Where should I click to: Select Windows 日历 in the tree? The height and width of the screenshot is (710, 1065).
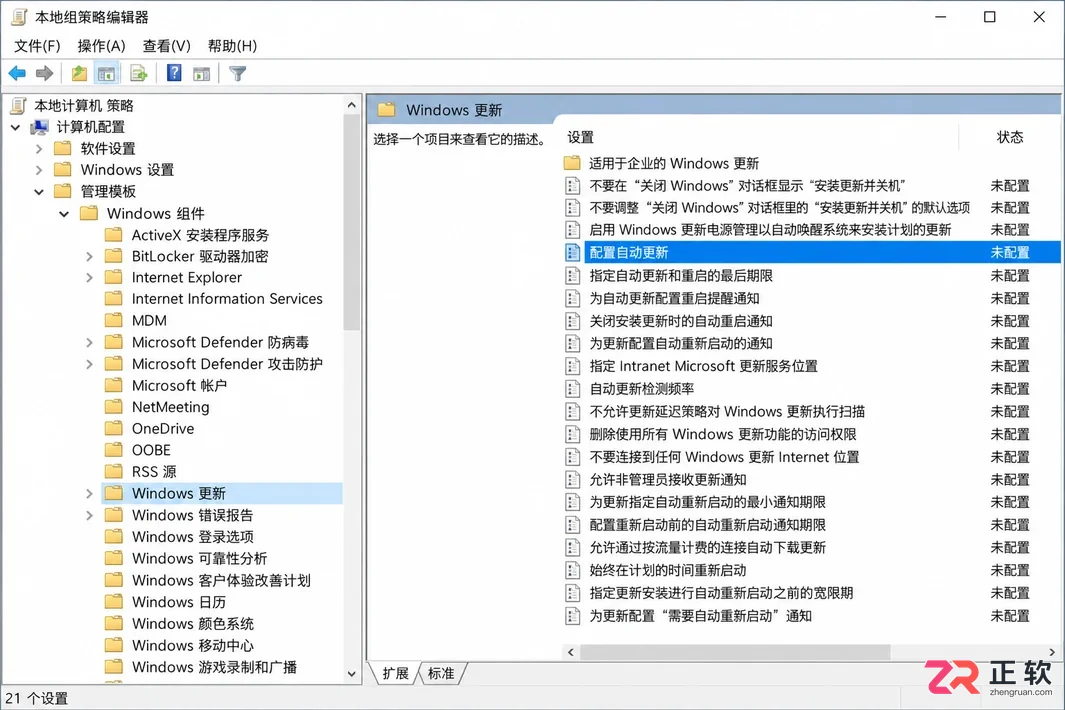tap(179, 602)
